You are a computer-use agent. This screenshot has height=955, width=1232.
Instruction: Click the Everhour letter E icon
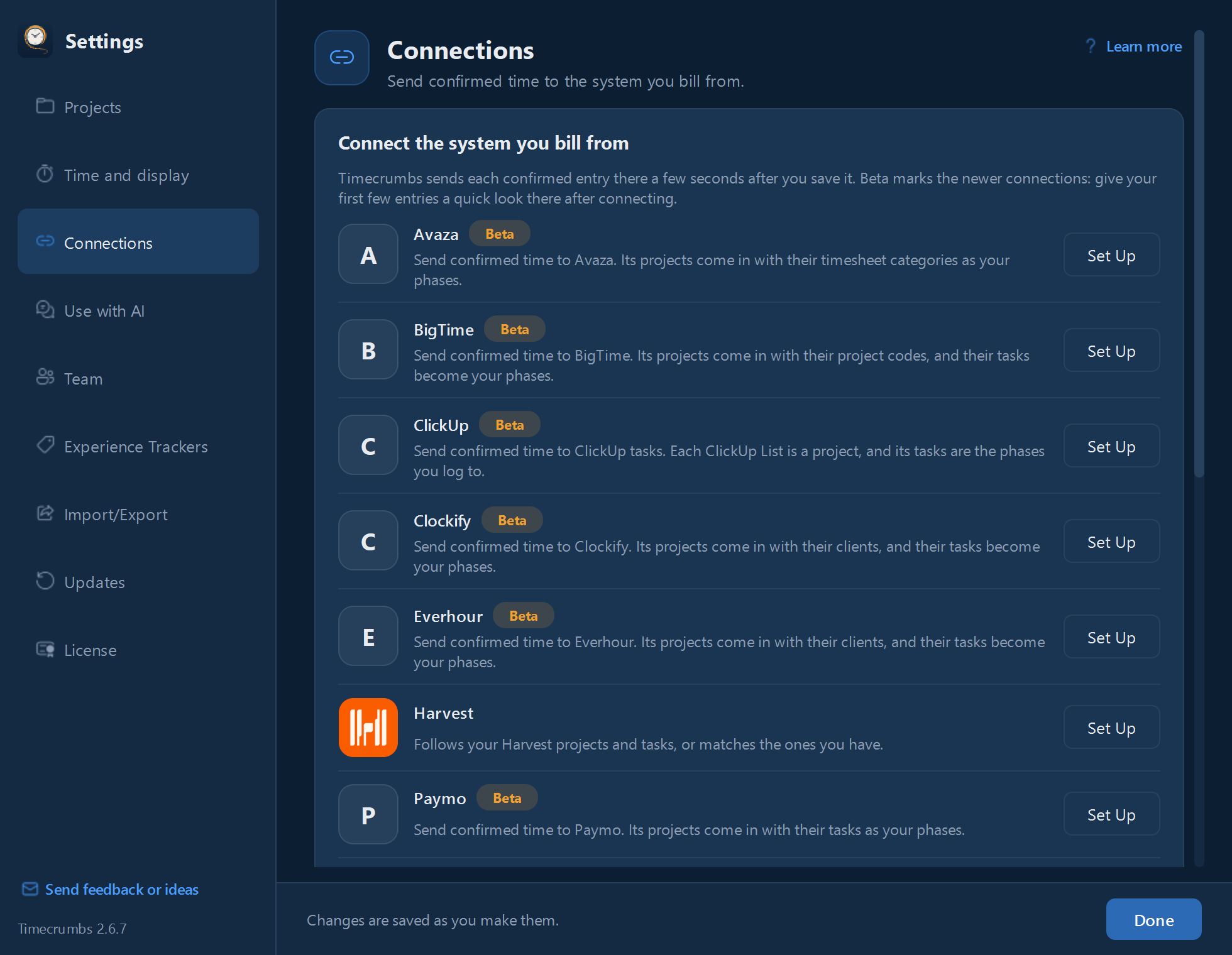(368, 636)
